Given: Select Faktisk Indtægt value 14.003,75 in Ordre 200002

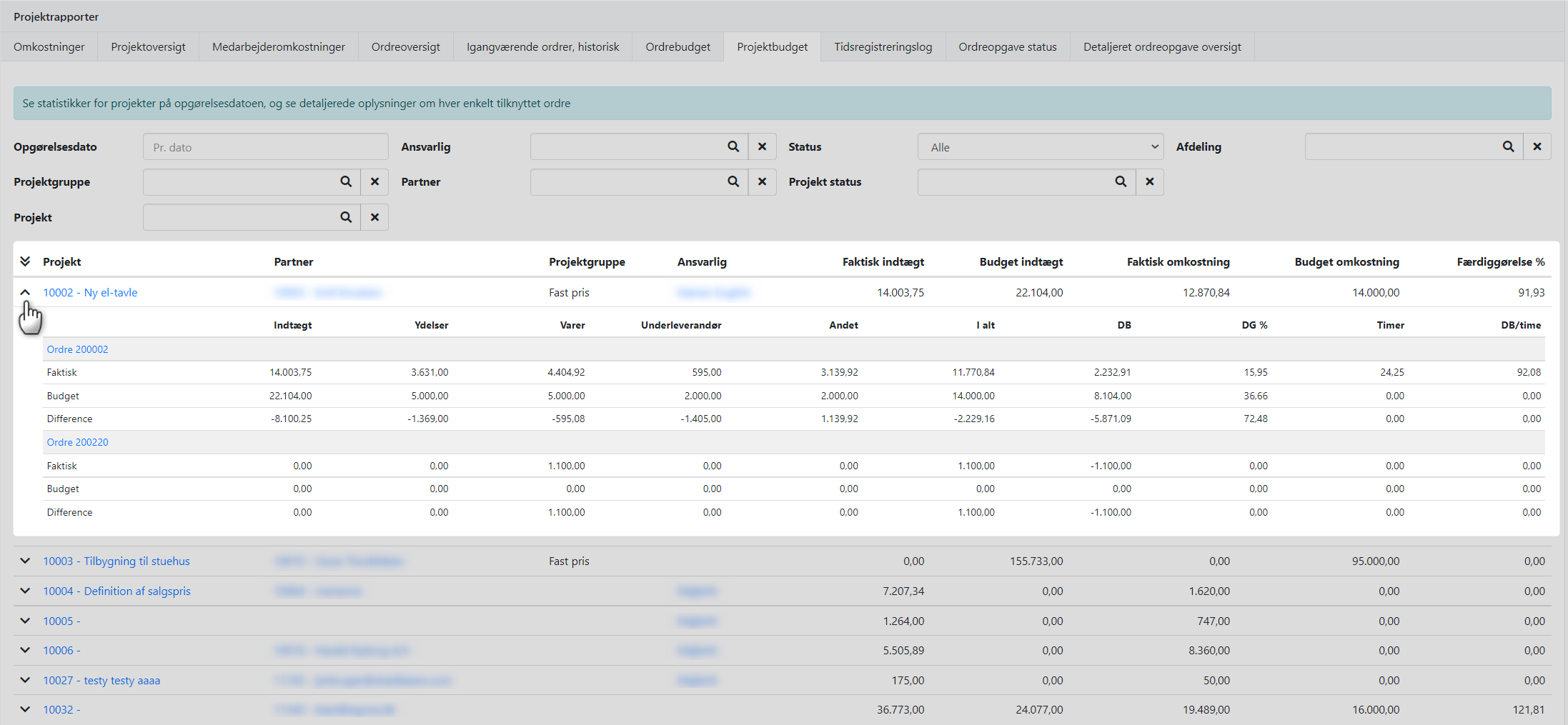Looking at the screenshot, I should pyautogui.click(x=290, y=372).
